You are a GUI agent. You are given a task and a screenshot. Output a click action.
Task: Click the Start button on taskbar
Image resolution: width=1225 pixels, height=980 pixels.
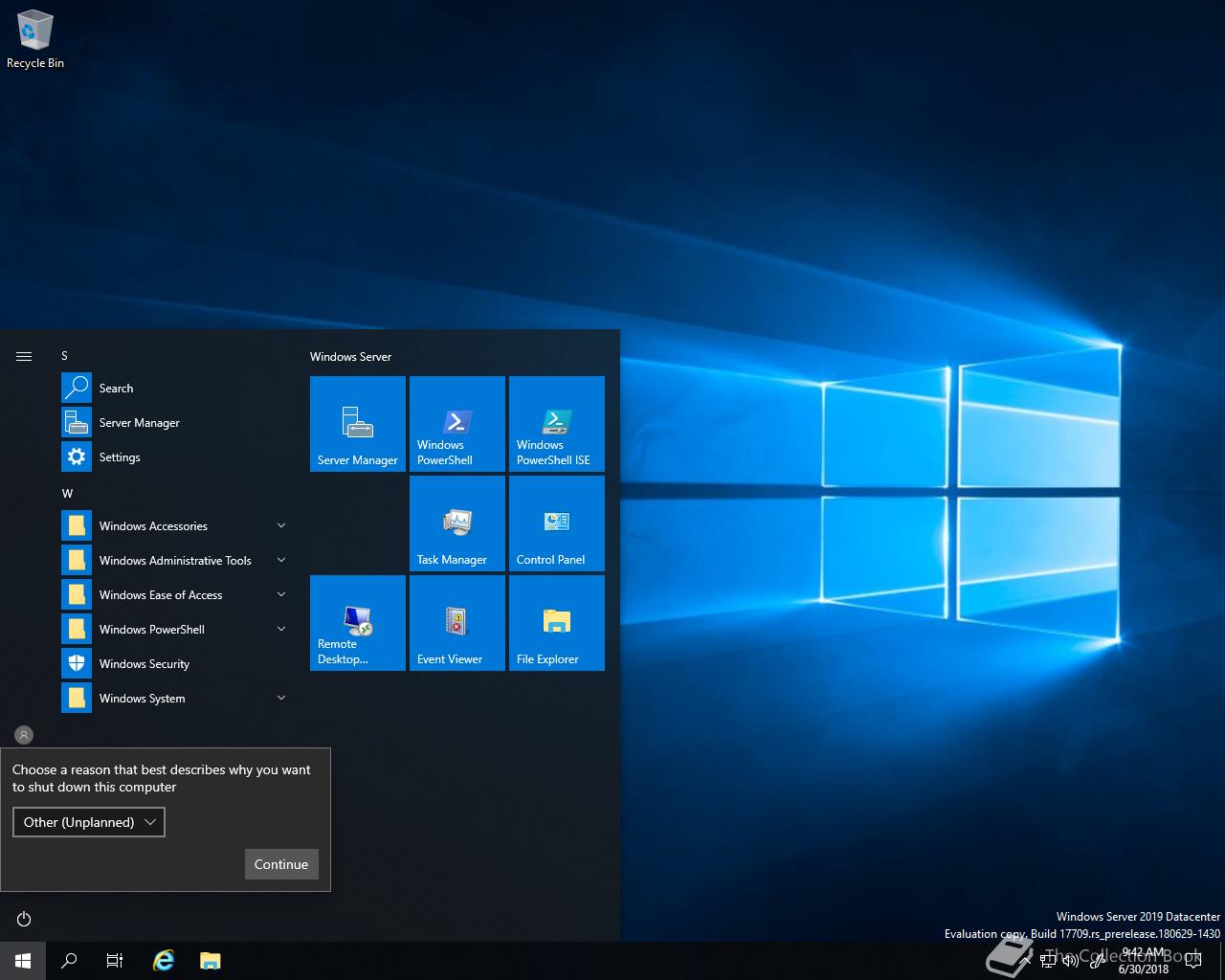click(x=23, y=961)
